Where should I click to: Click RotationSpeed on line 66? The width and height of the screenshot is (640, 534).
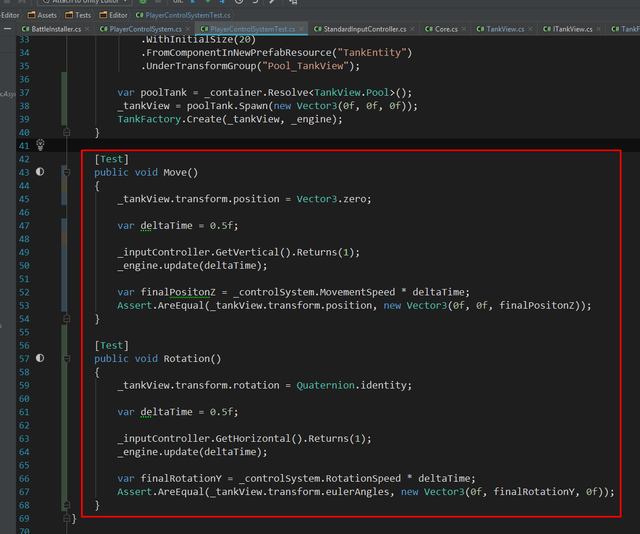click(x=363, y=478)
